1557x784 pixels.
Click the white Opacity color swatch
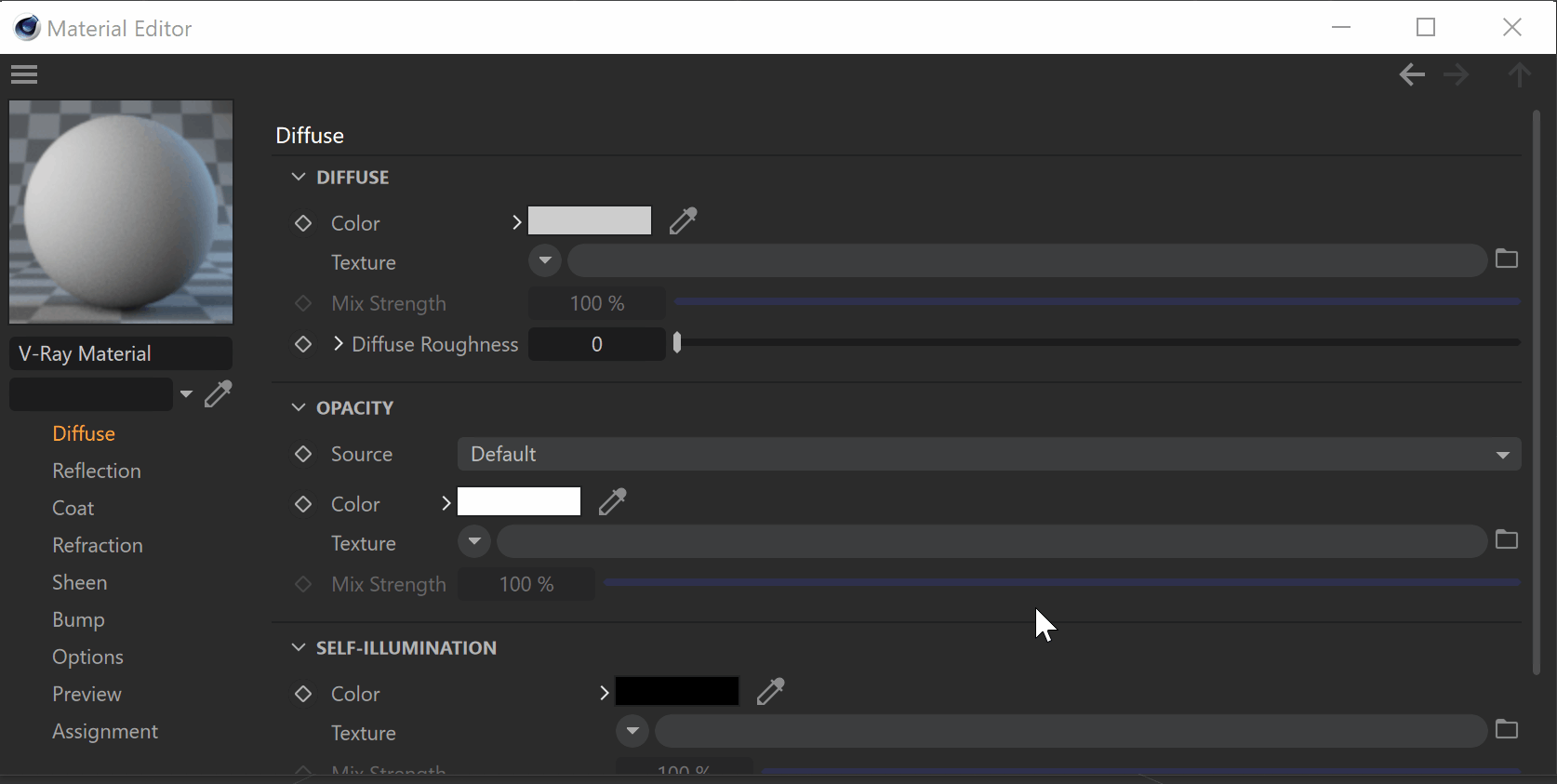pos(519,501)
